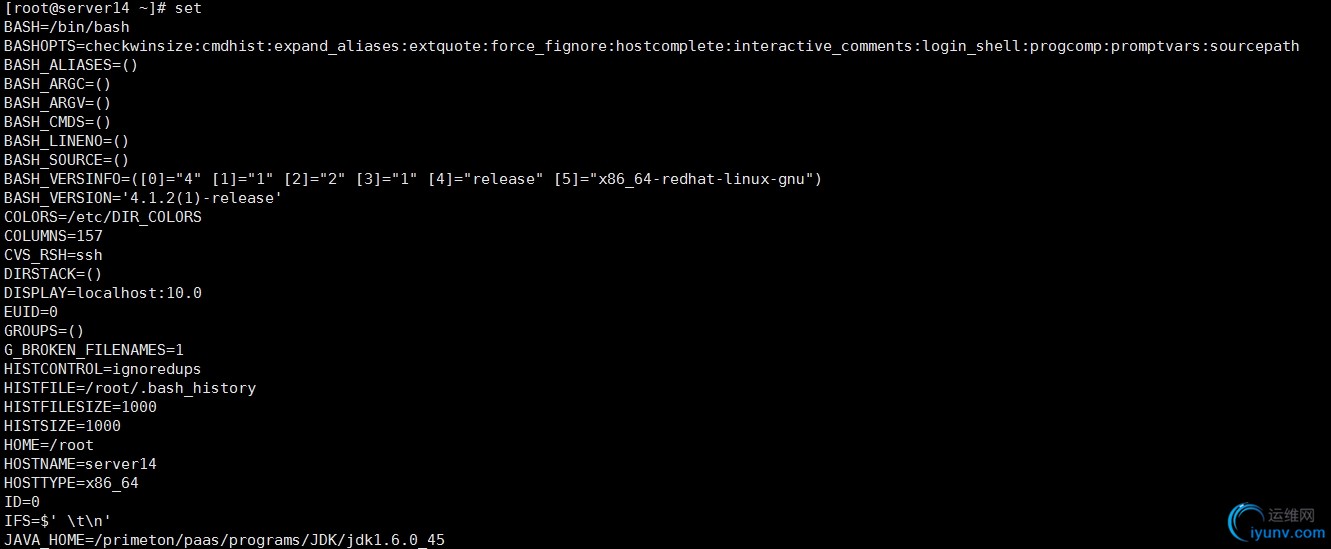Screen dimensions: 1331x549
Task: Click the BASHOPTS variable line
Action: click(652, 46)
